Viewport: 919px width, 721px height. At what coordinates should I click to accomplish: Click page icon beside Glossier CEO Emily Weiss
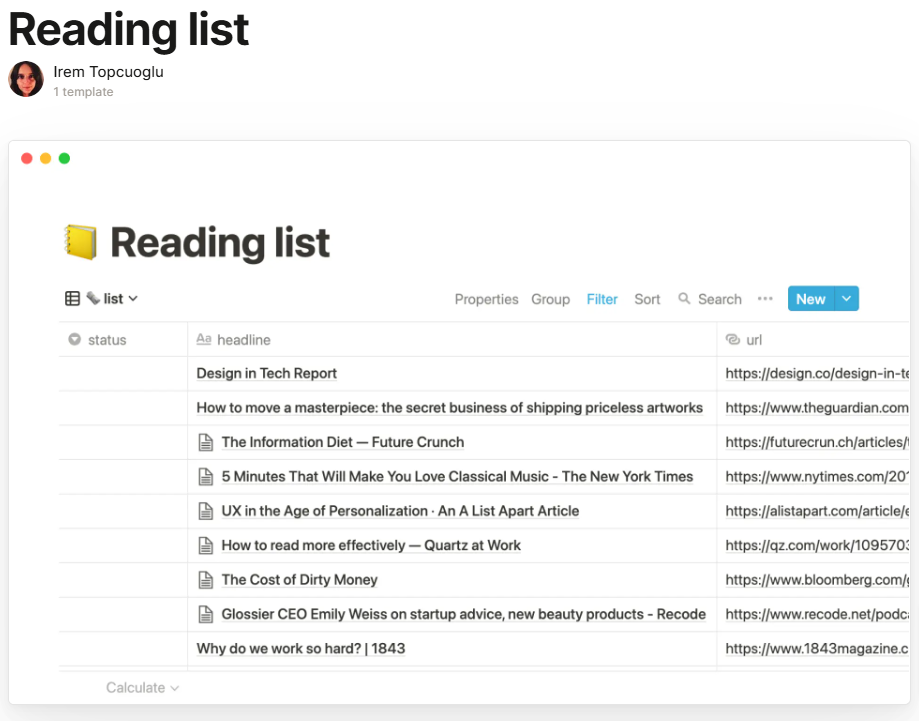coord(206,614)
